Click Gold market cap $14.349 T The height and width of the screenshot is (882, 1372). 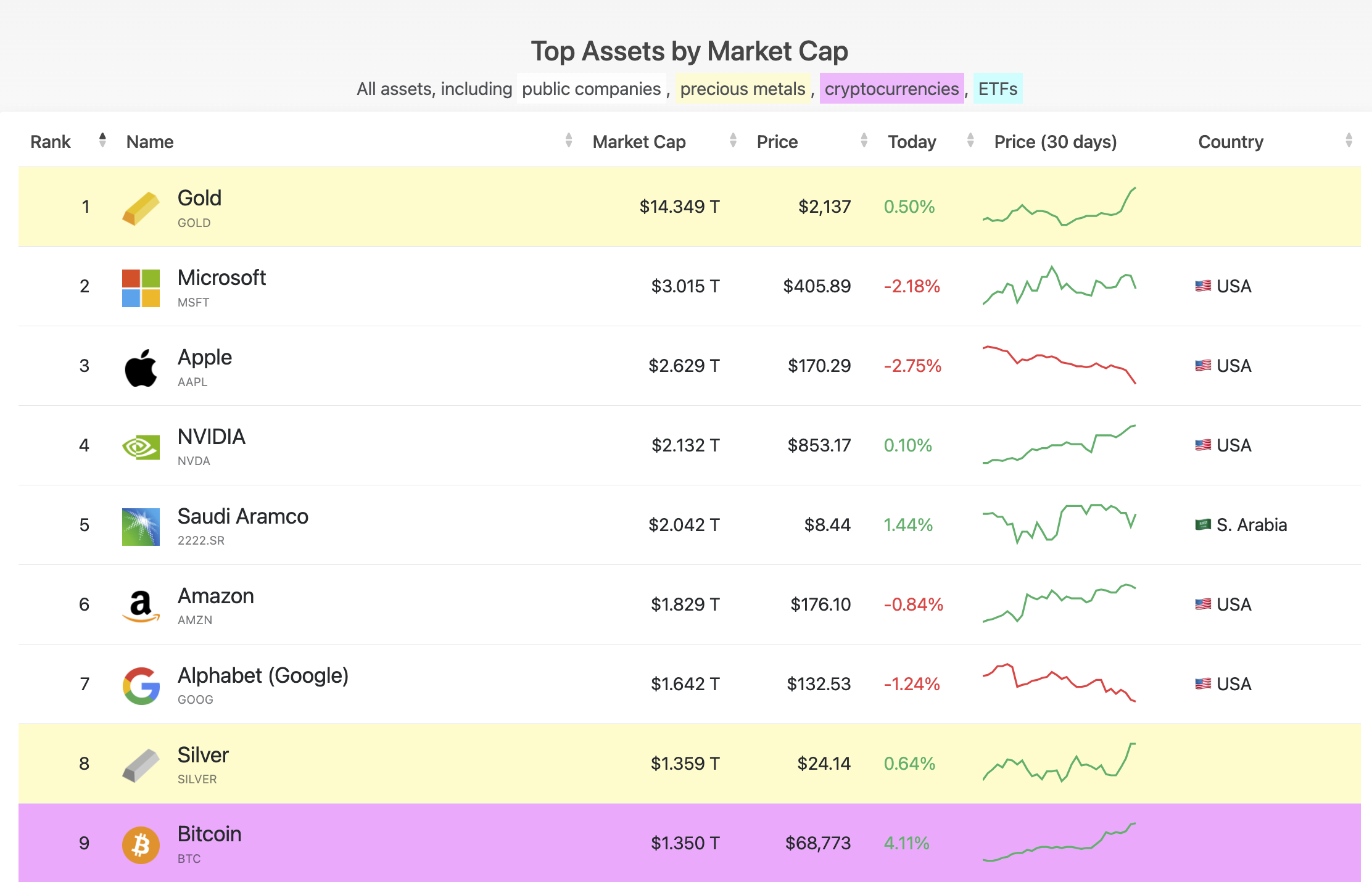679,207
